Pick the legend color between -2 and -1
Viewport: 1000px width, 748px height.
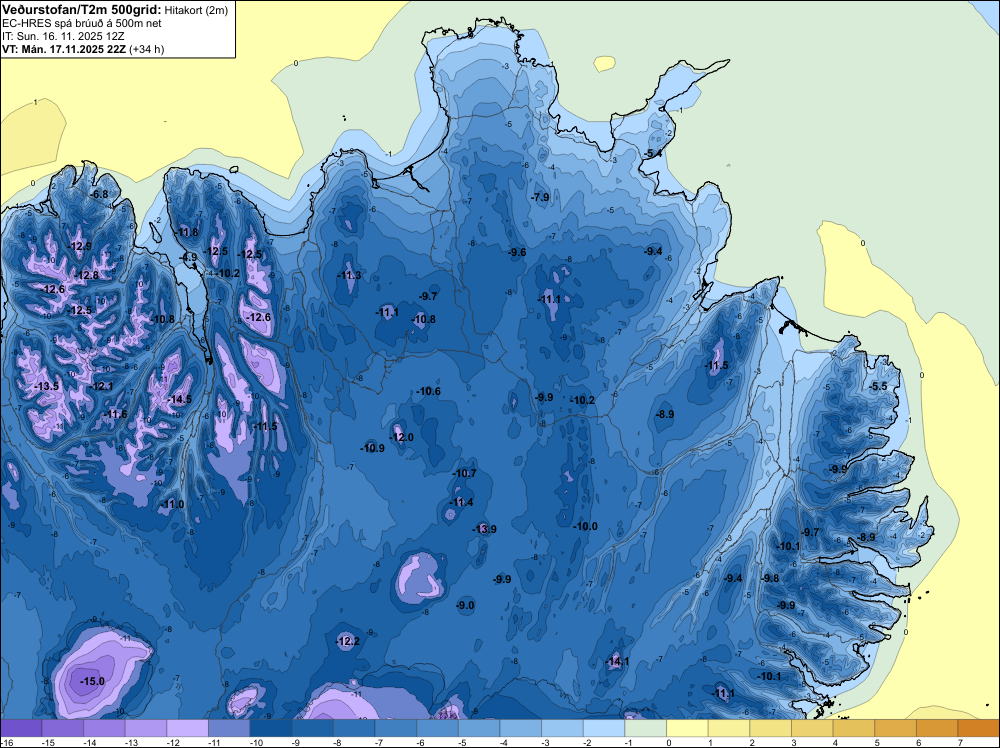coord(604,728)
